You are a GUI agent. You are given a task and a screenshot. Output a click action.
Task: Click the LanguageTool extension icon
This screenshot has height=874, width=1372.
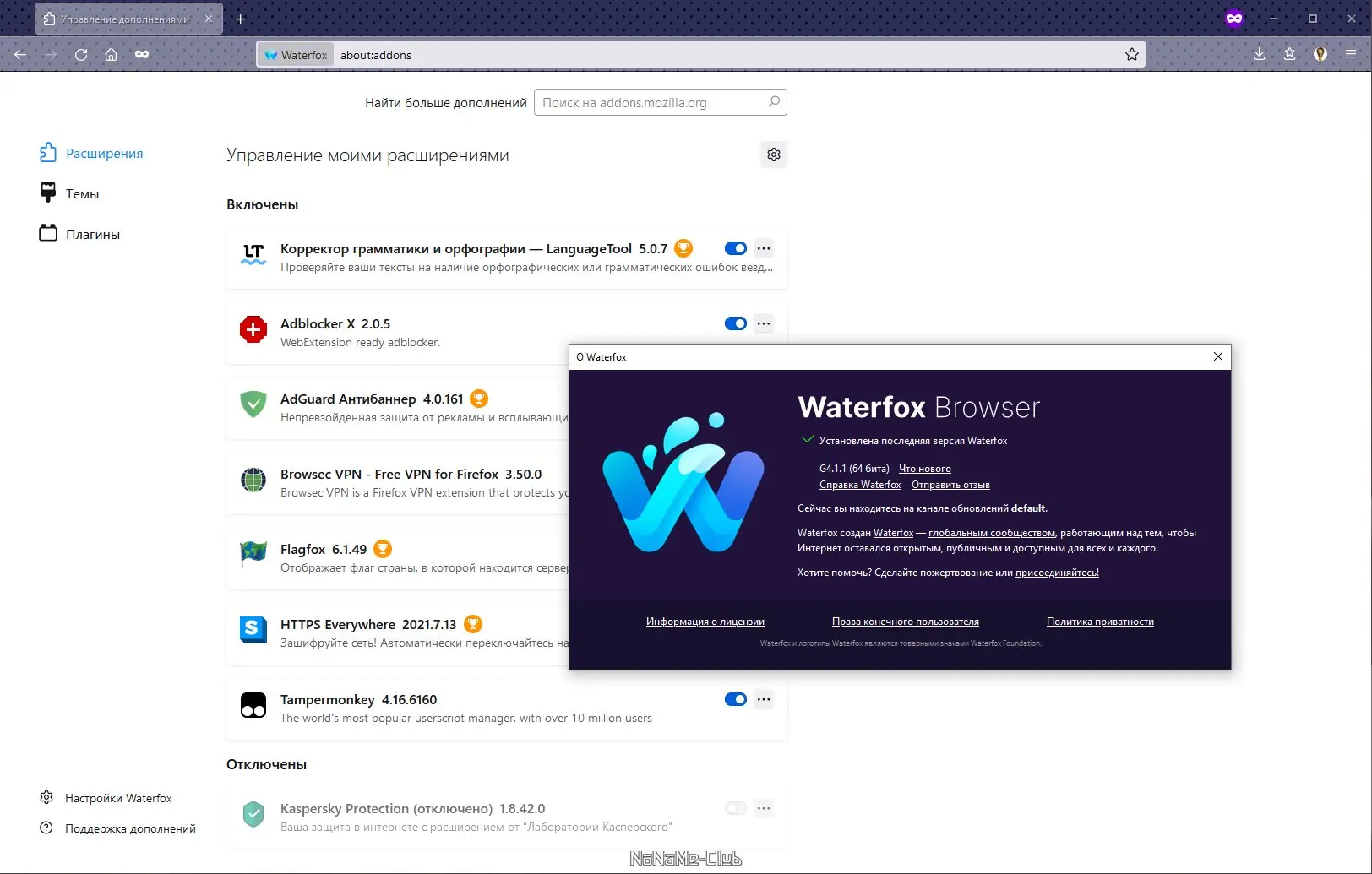click(x=253, y=254)
